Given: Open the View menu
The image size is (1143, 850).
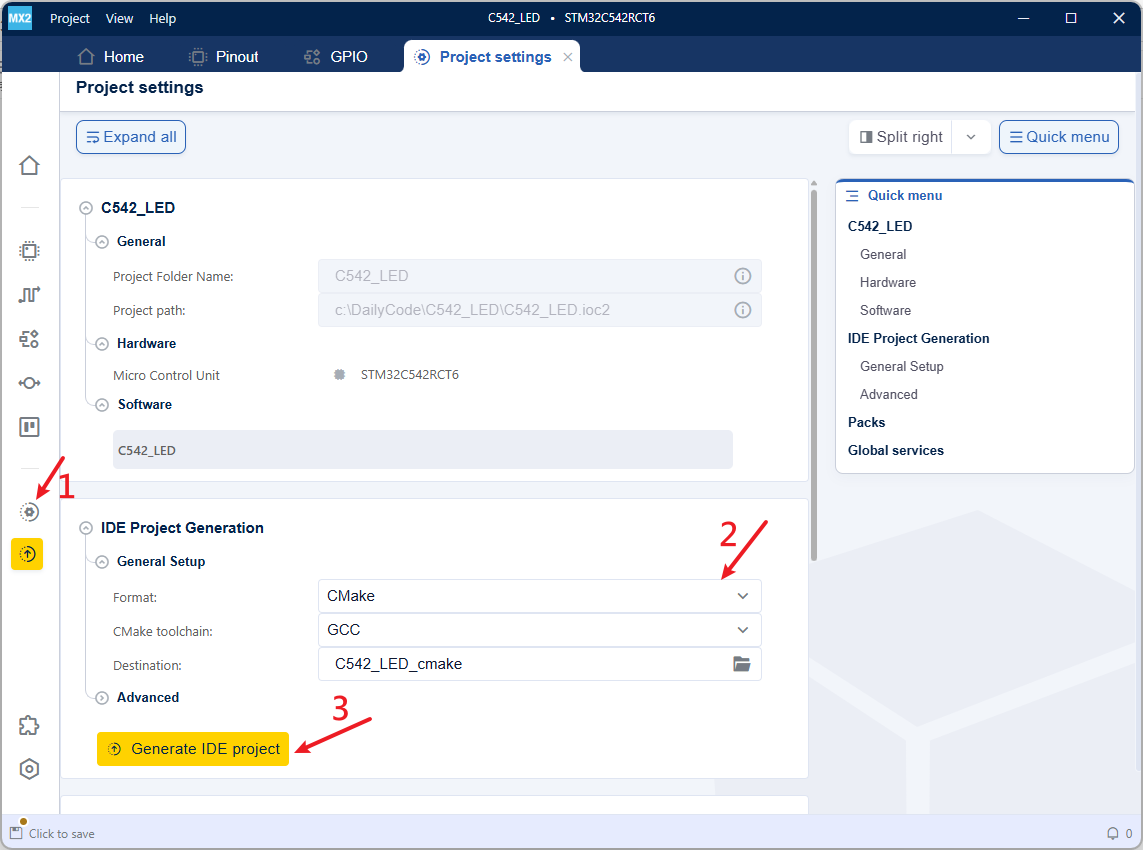Looking at the screenshot, I should point(120,18).
